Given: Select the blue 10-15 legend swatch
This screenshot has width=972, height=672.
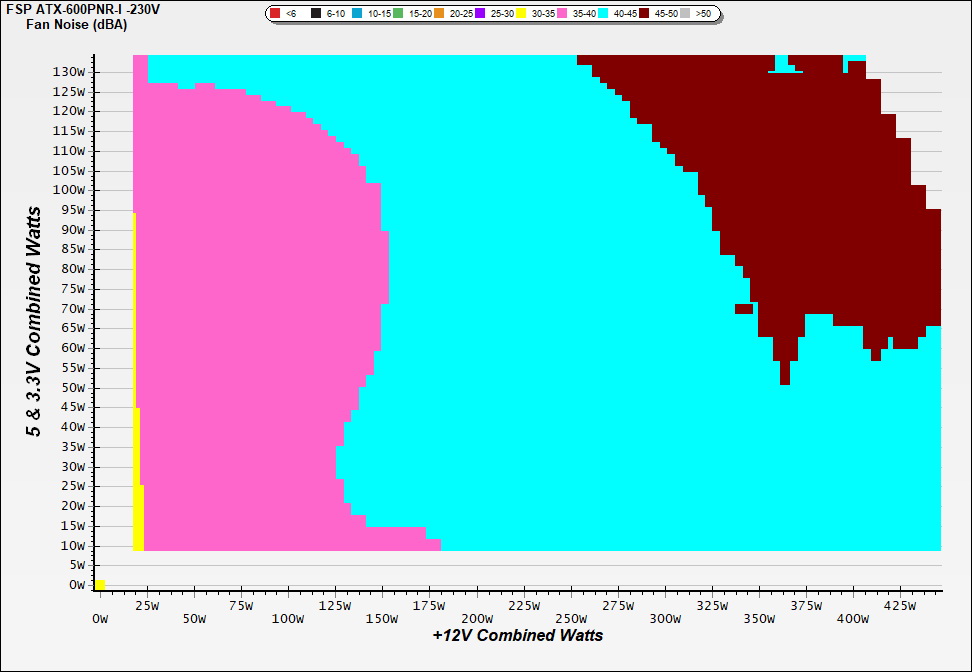Looking at the screenshot, I should point(358,14).
